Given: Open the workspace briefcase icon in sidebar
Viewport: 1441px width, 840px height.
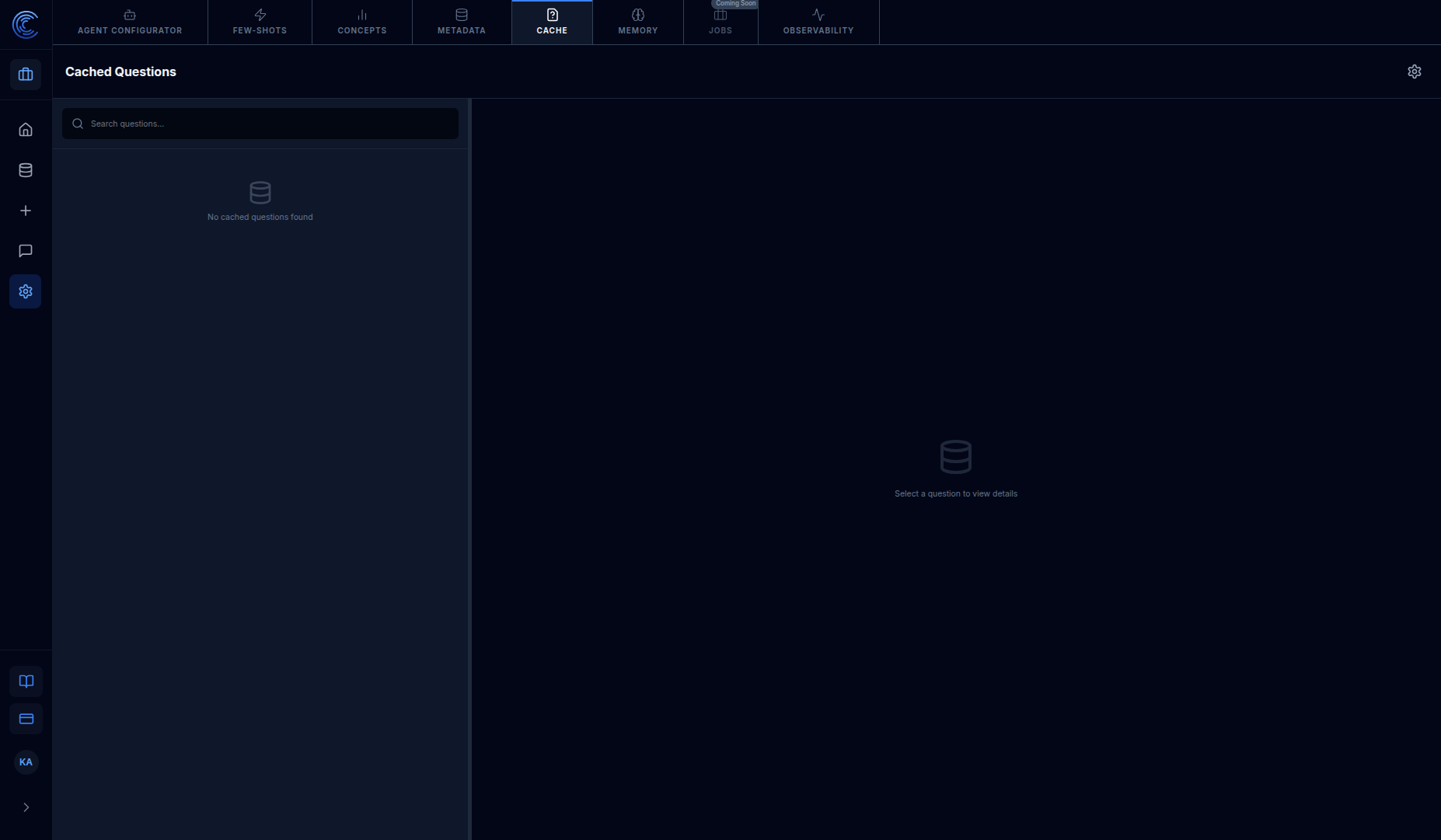Looking at the screenshot, I should pyautogui.click(x=26, y=75).
